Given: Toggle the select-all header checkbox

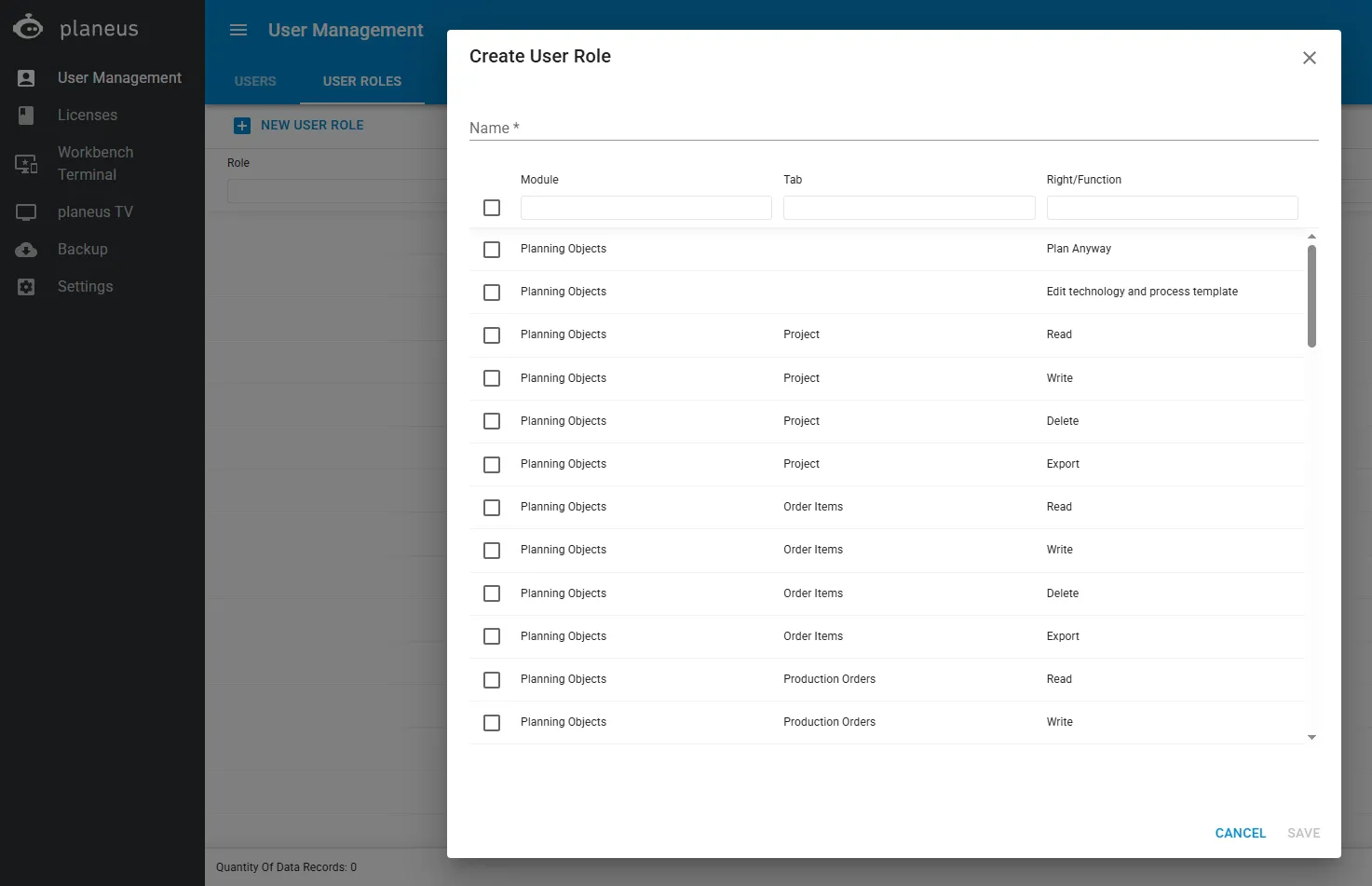Looking at the screenshot, I should (x=492, y=208).
